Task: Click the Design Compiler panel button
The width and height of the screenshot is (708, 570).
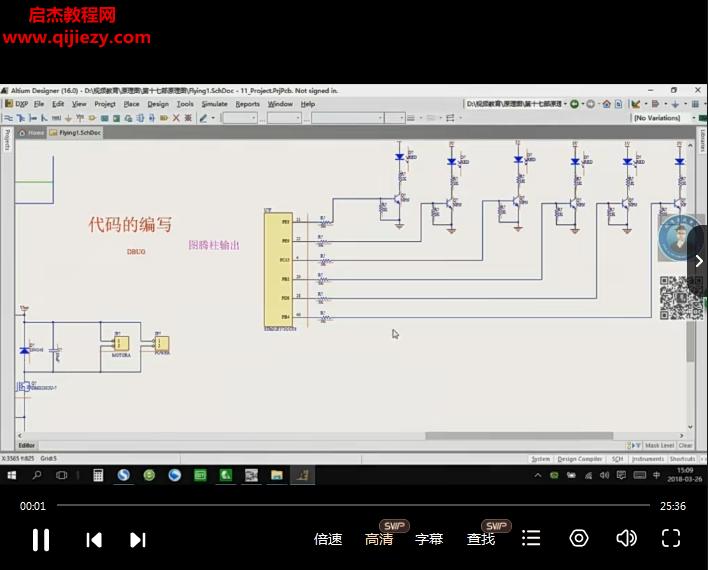Action: [580, 459]
